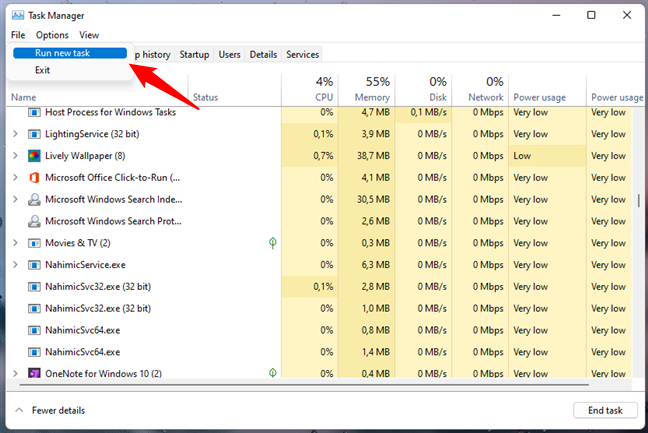The image size is (648, 433).
Task: Select the NahimicSvc64.exe row using 1,4 MB
Action: tap(319, 352)
